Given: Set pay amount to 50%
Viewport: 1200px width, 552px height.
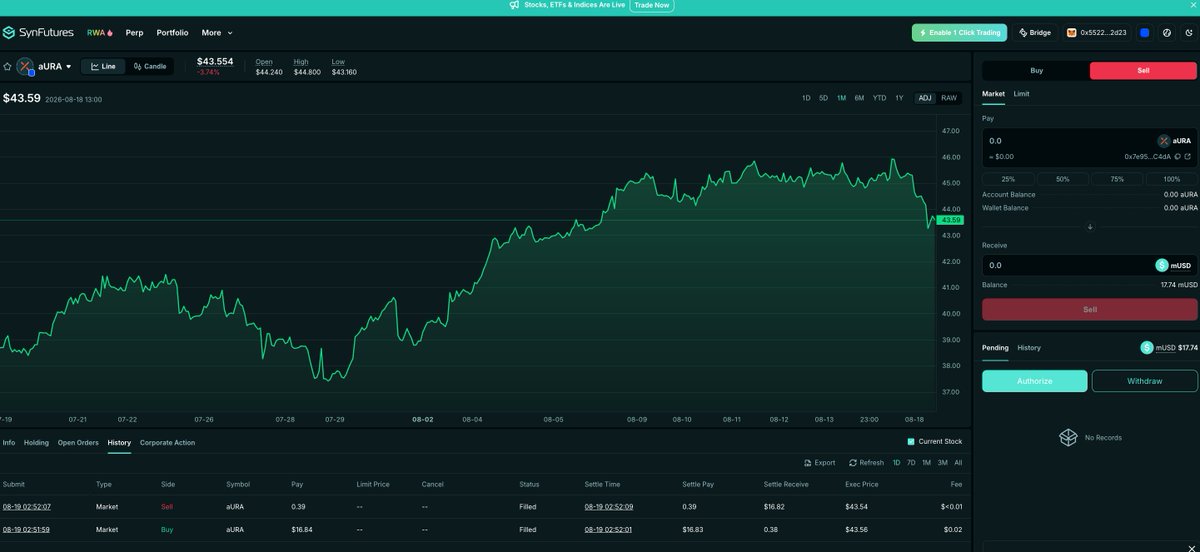Looking at the screenshot, I should pyautogui.click(x=1062, y=179).
